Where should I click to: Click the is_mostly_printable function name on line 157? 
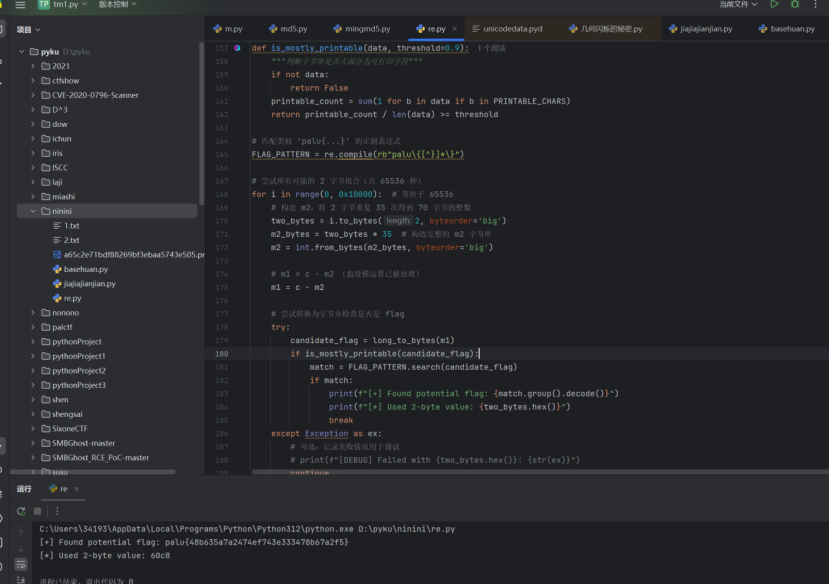point(317,48)
